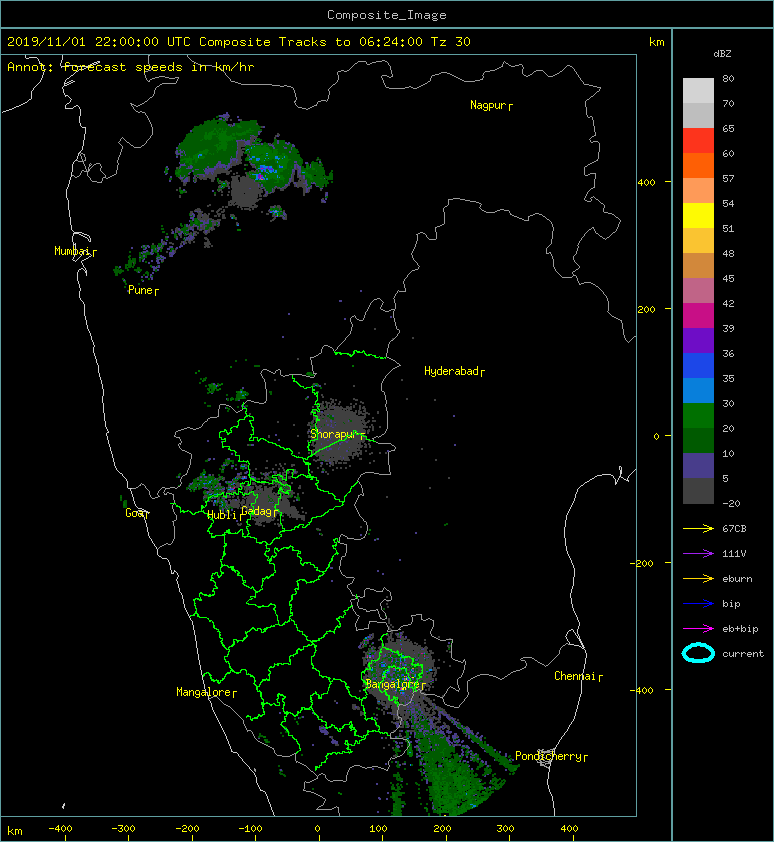Click the radar echo cluster over Bangalore

pos(399,671)
